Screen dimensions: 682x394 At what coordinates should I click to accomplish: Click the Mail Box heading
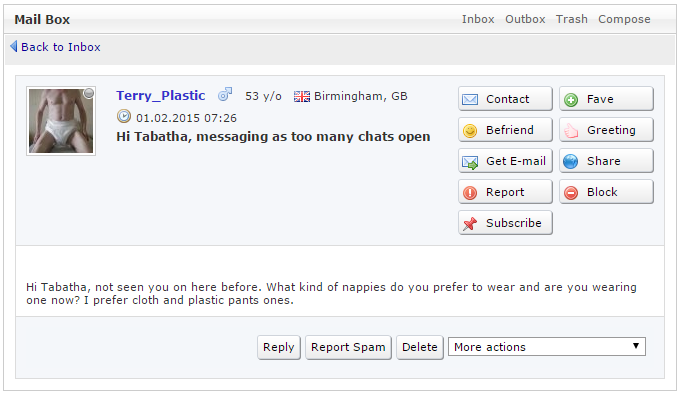point(42,20)
